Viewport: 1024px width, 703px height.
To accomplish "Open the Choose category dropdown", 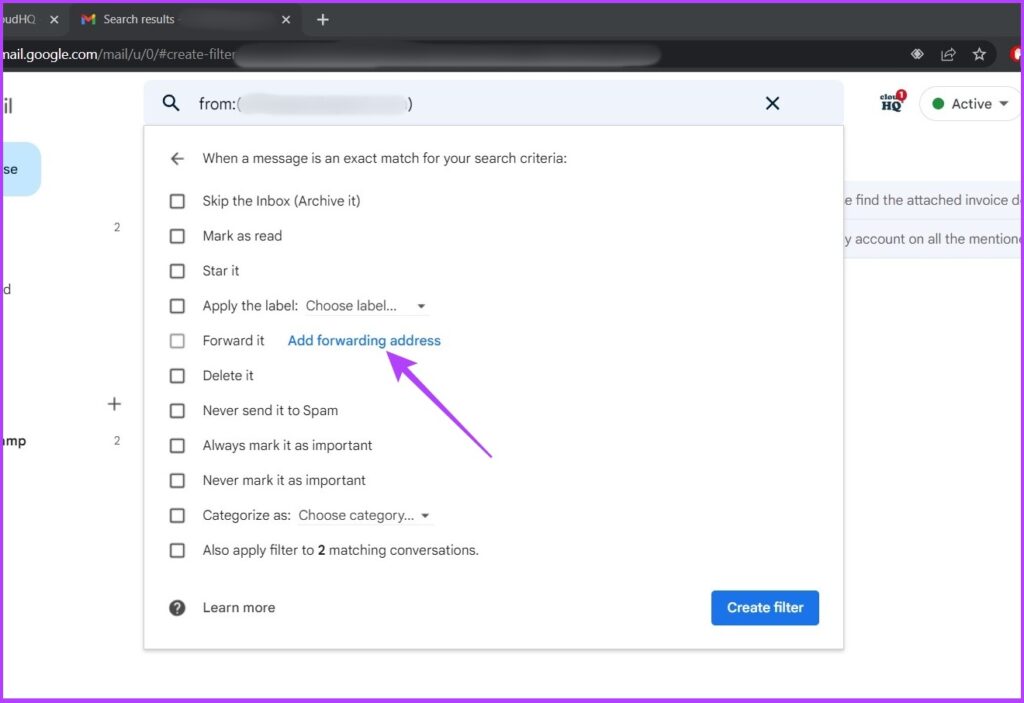I will pyautogui.click(x=424, y=515).
